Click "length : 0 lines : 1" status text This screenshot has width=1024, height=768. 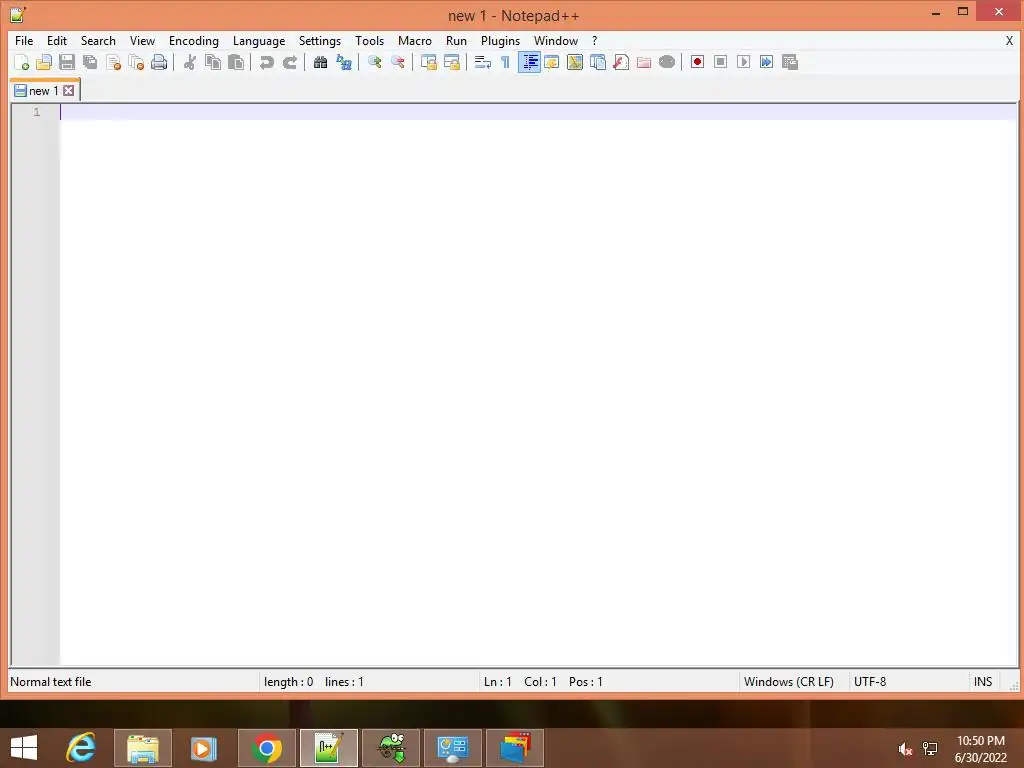[313, 682]
